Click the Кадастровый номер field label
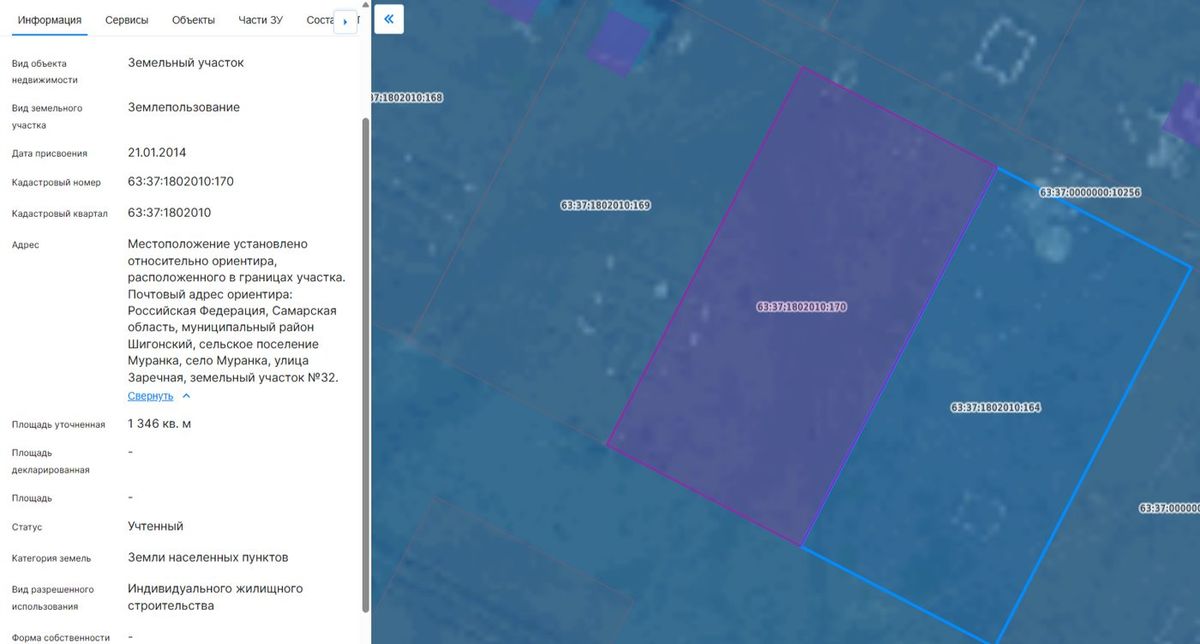Viewport: 1200px width, 644px height. click(x=57, y=183)
